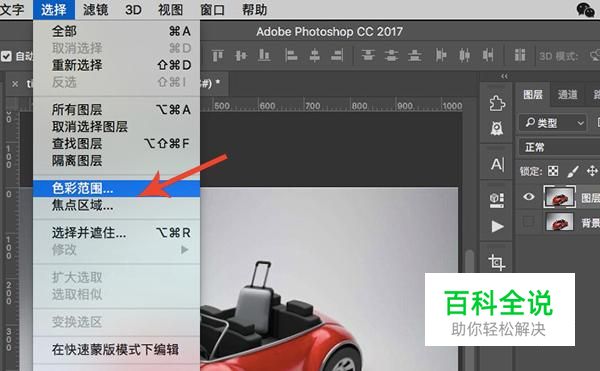Click the 扩大选取 menu item

[x=116, y=277]
